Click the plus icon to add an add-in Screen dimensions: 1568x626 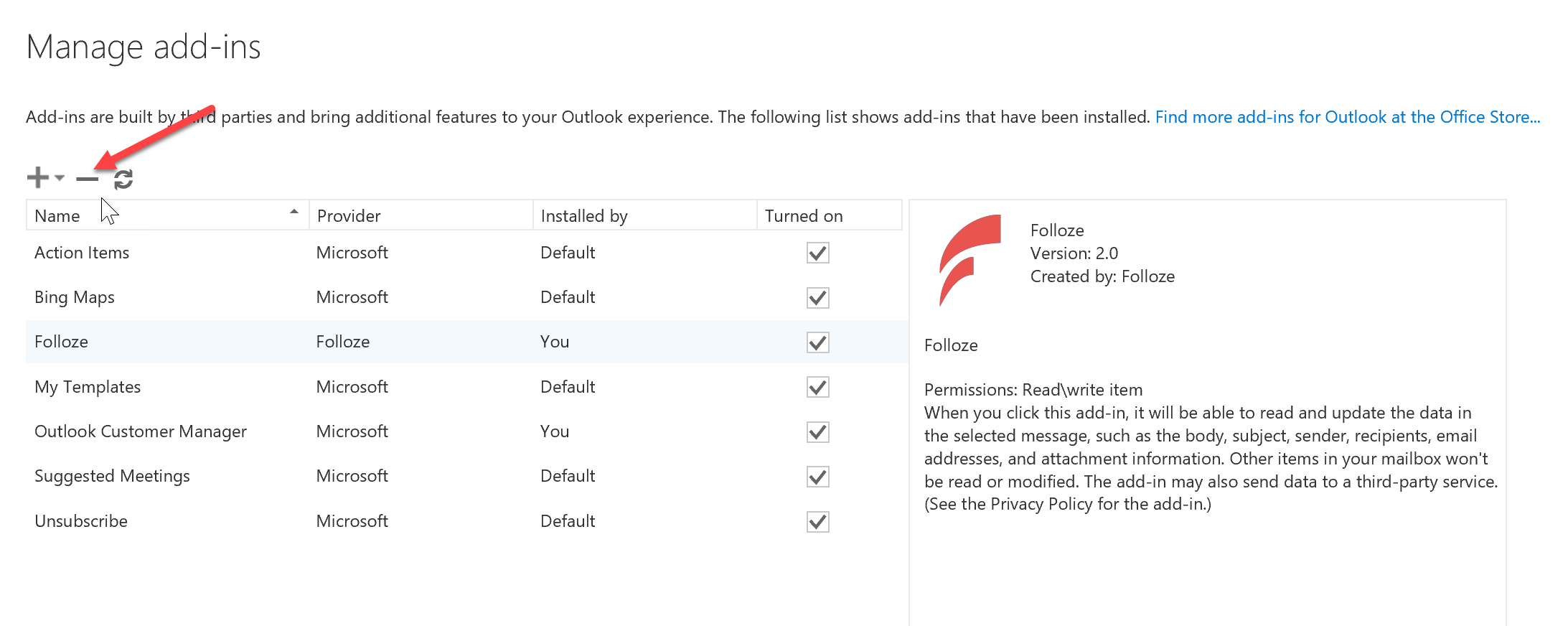[x=37, y=177]
